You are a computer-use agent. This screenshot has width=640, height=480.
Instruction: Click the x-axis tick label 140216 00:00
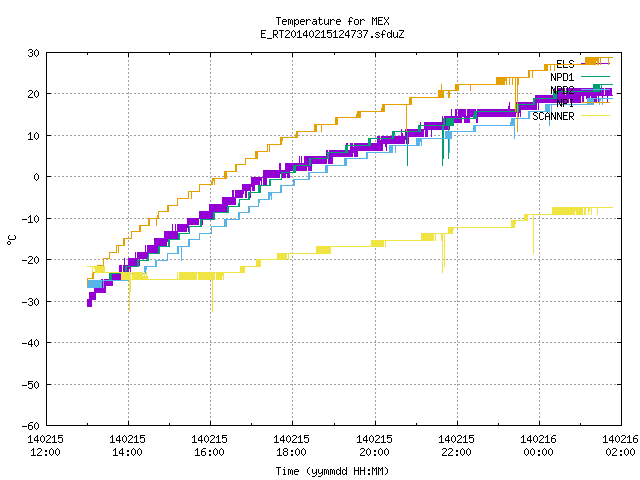coord(538,446)
